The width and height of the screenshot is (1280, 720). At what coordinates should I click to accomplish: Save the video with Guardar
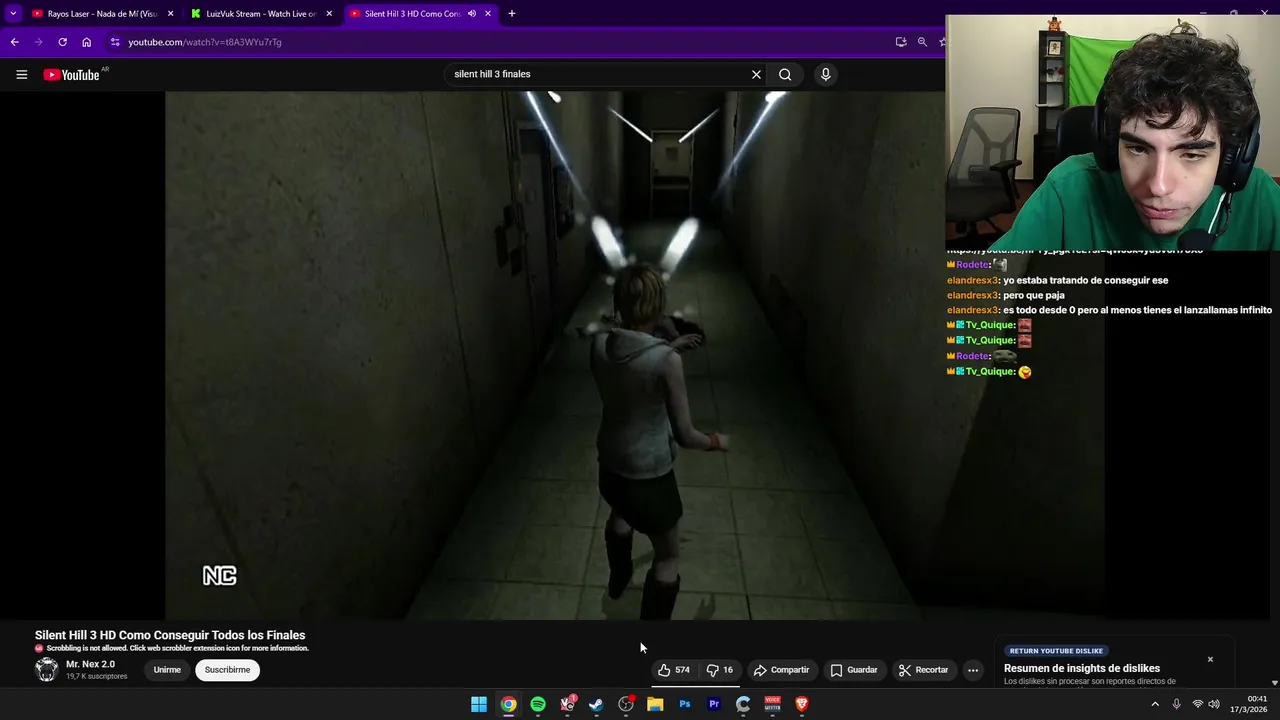[x=853, y=670]
